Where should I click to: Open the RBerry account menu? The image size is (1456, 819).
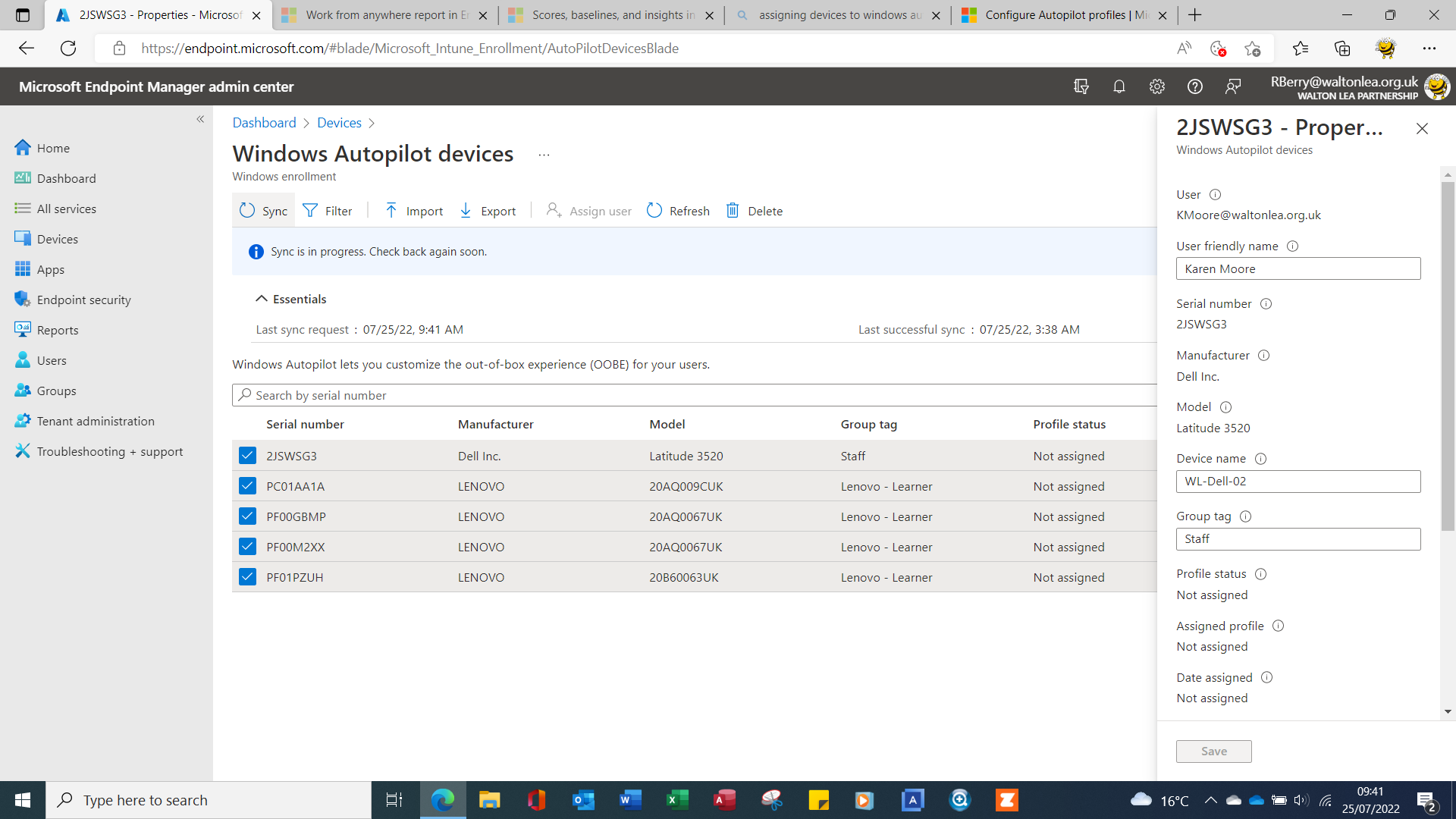click(1359, 86)
